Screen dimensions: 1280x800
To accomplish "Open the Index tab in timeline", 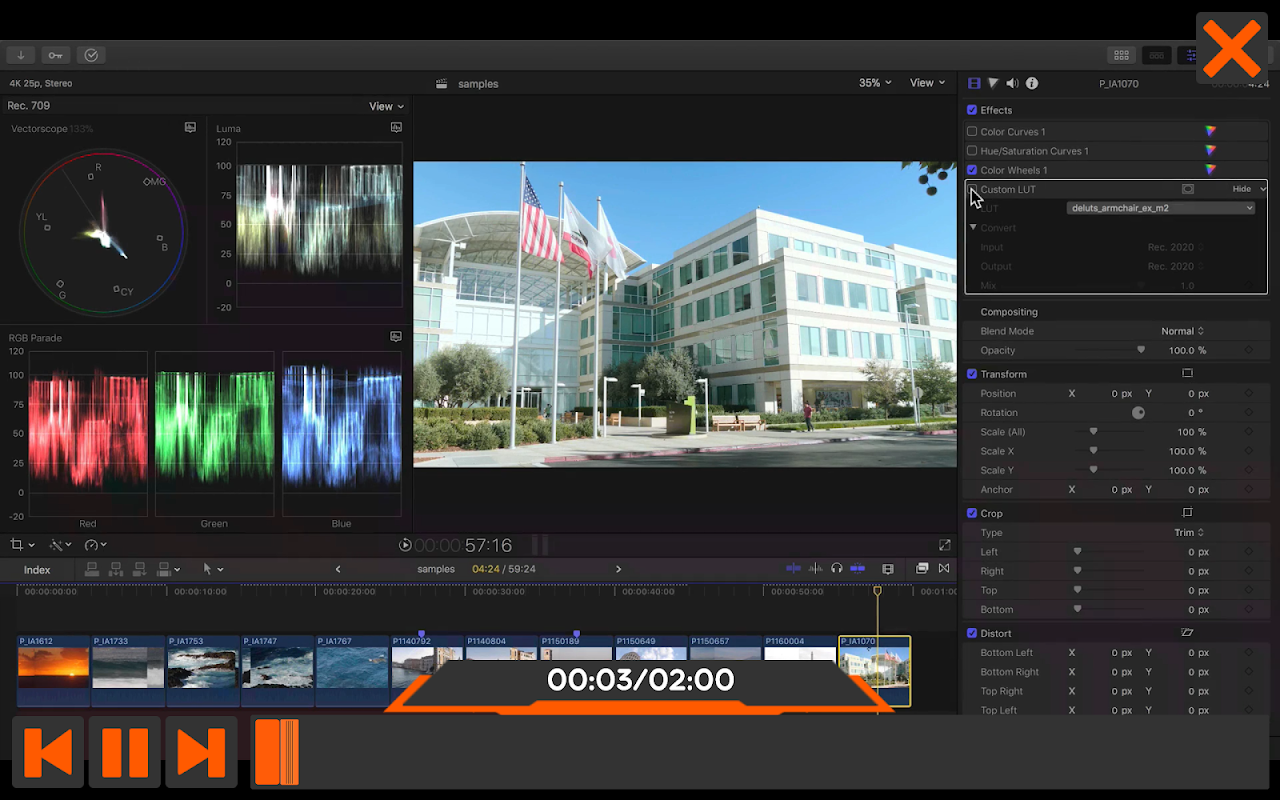I will click(x=37, y=570).
